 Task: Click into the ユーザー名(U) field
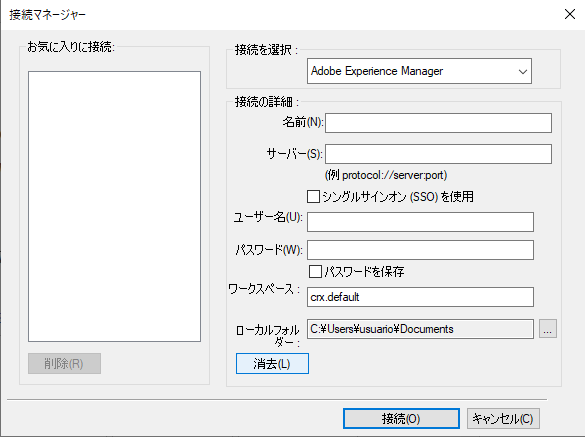[x=420, y=222]
